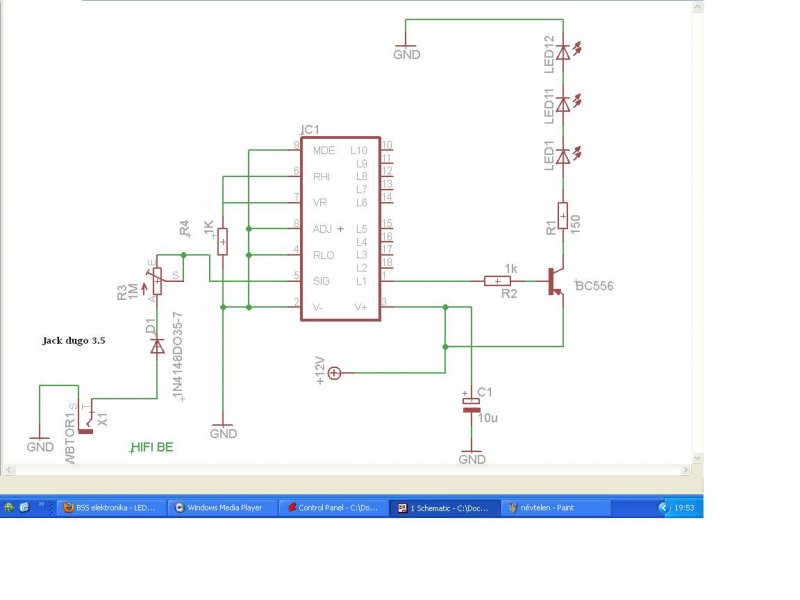Click the 'RHI' pin label
The width and height of the screenshot is (800, 600).
(x=321, y=177)
